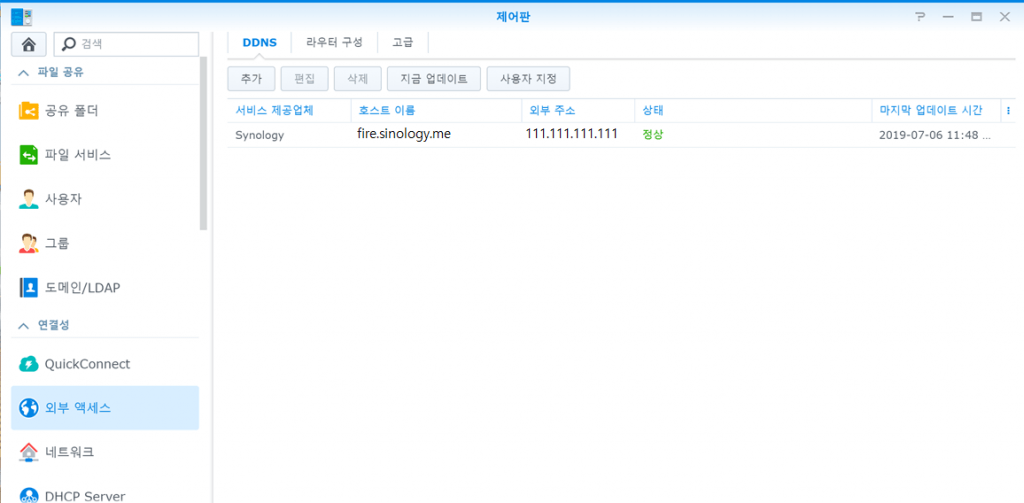Sort by 서비스 제공업체 column header
Screen dimensions: 1024x503
pos(289,110)
